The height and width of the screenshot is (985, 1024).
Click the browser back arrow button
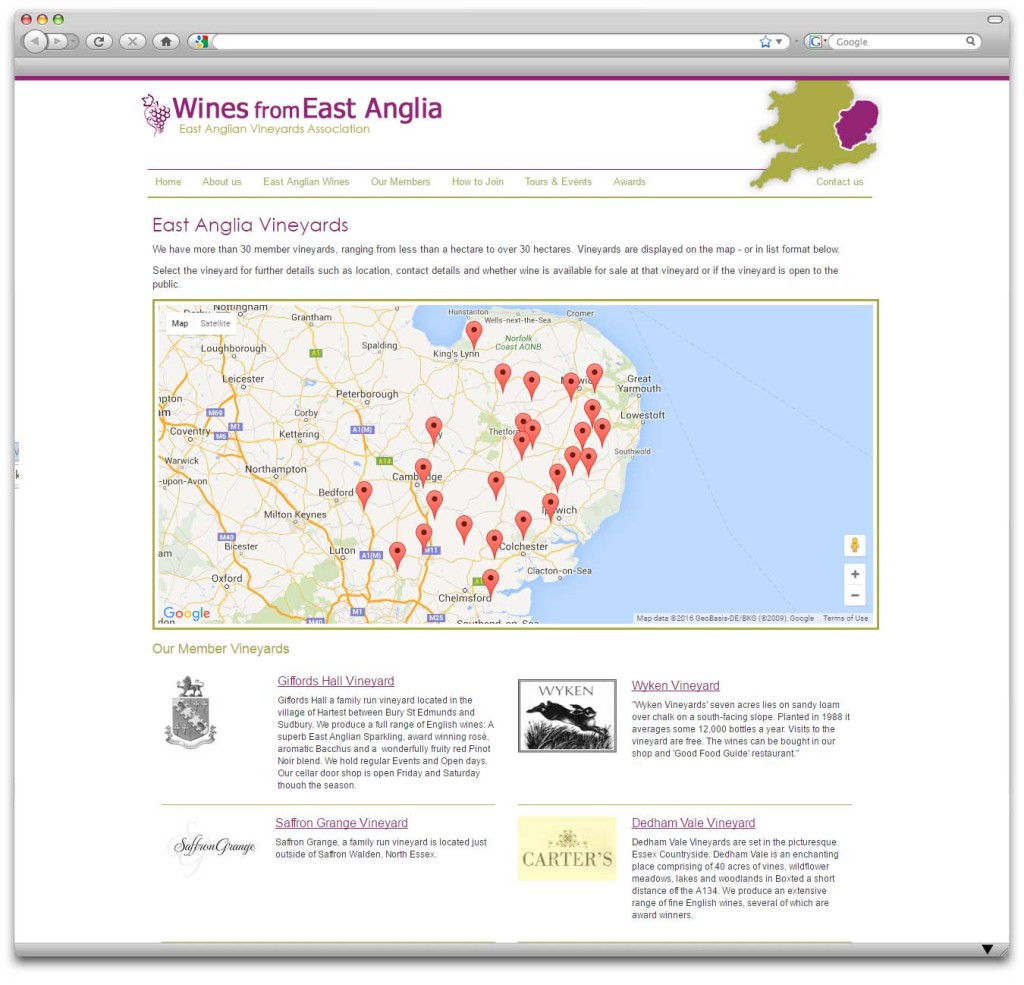click(x=35, y=41)
